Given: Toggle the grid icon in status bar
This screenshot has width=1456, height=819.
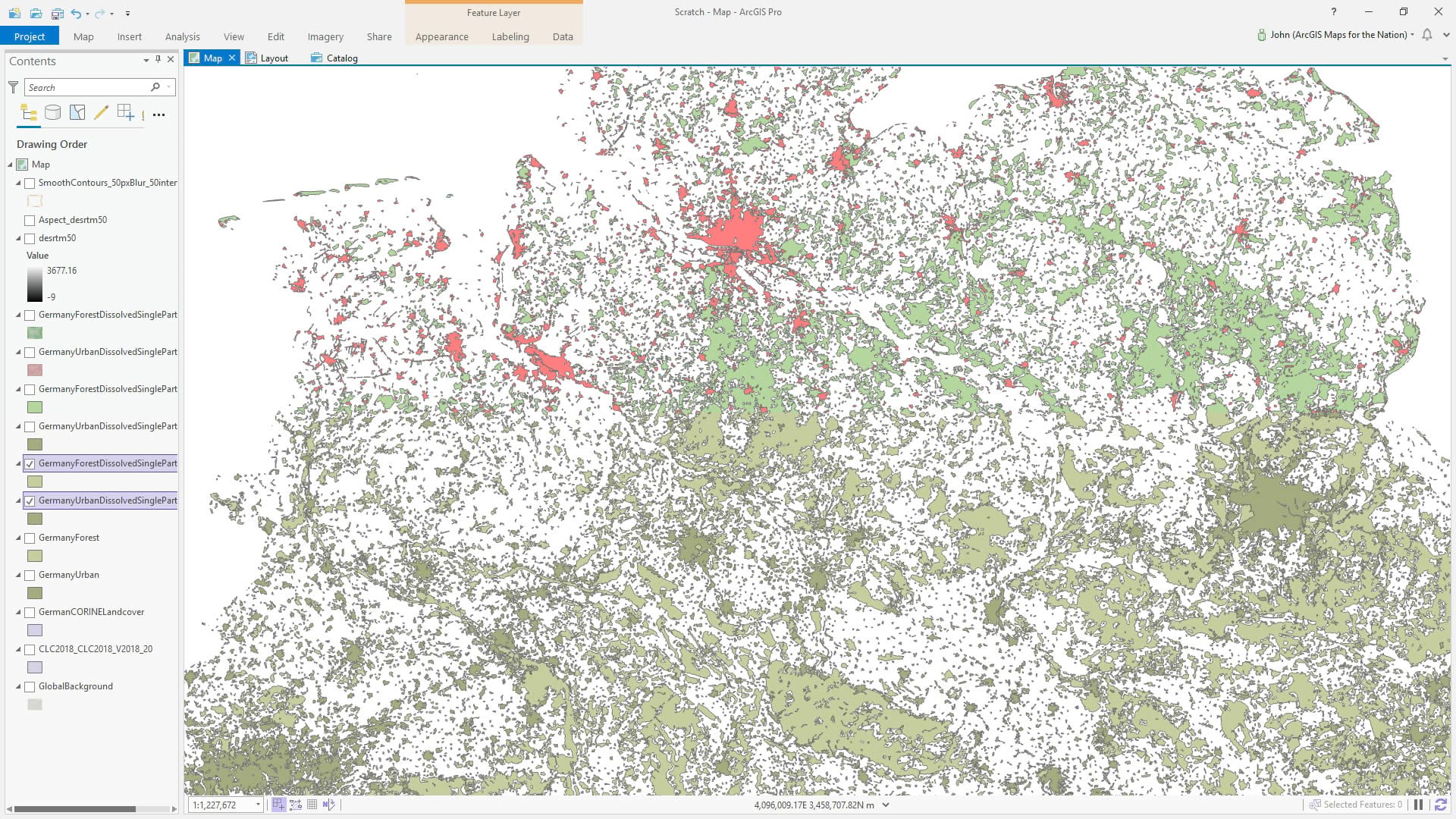Looking at the screenshot, I should coord(312,805).
